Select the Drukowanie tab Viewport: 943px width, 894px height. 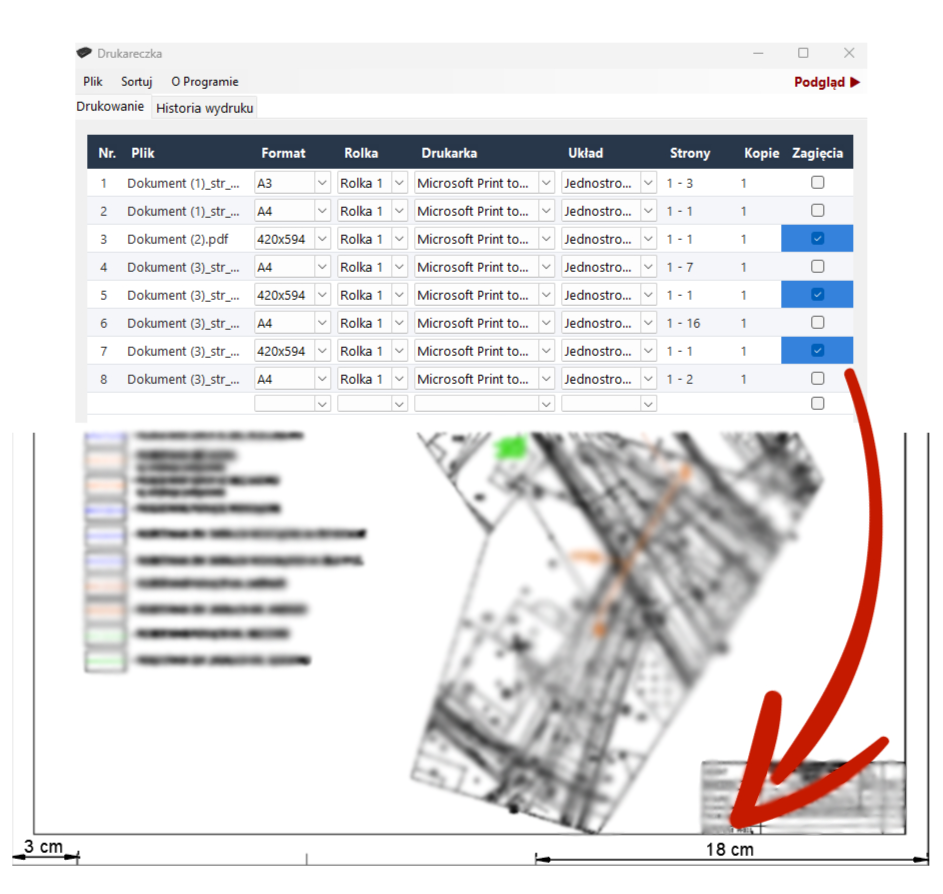(110, 106)
